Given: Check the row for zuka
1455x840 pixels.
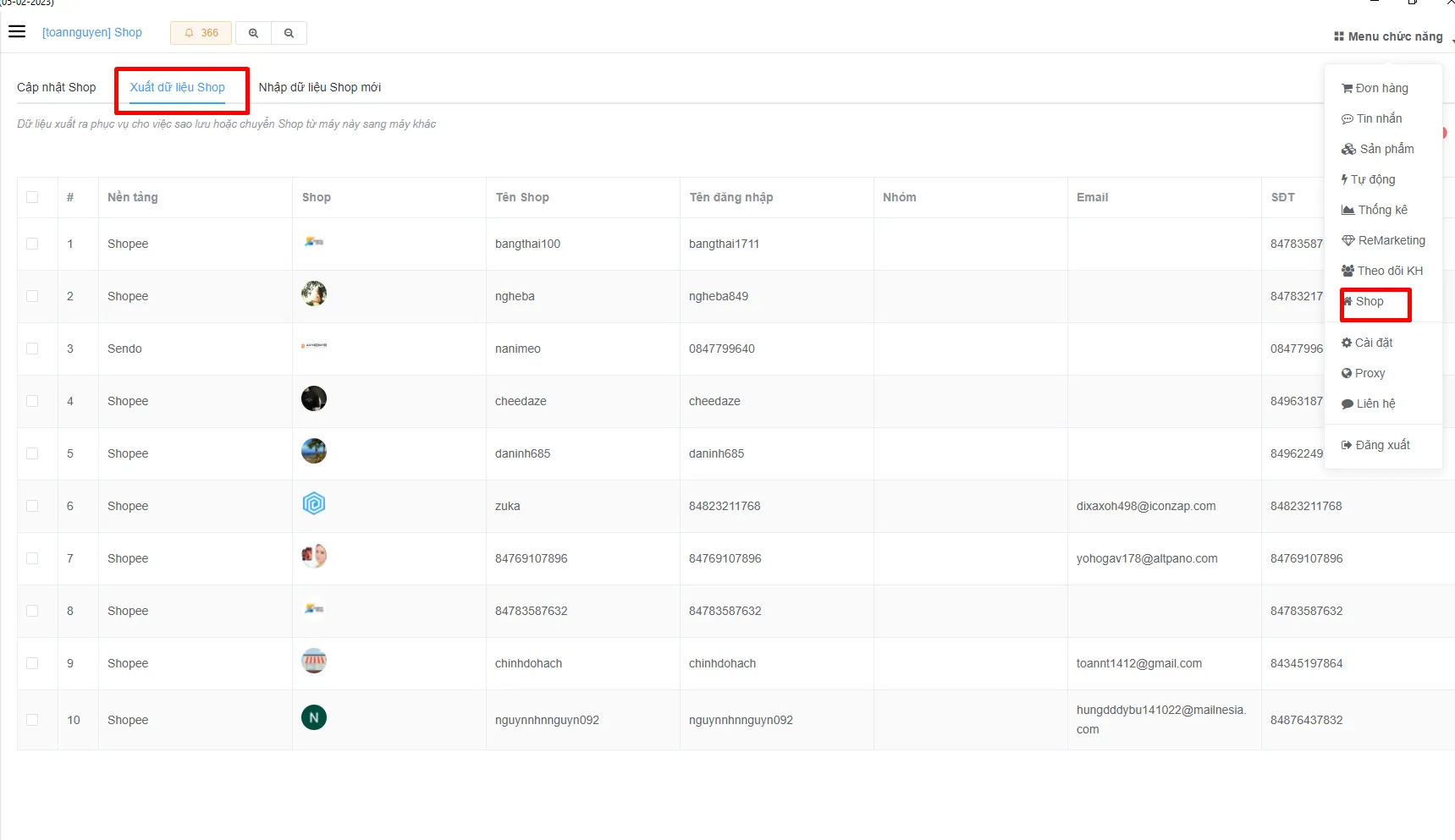Looking at the screenshot, I should (x=32, y=506).
